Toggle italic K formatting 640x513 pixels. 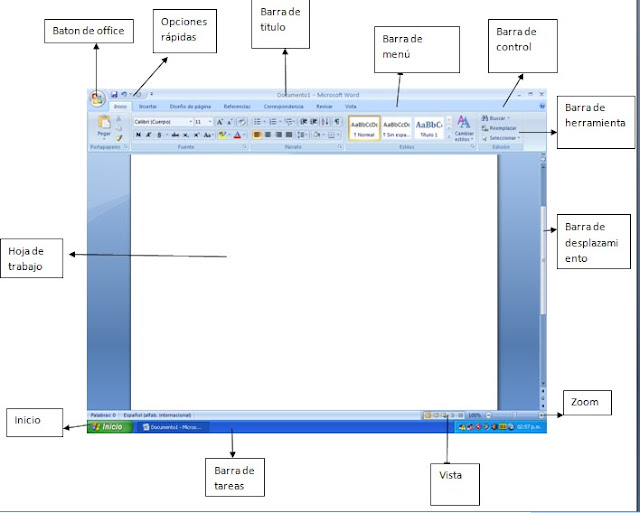(149, 135)
